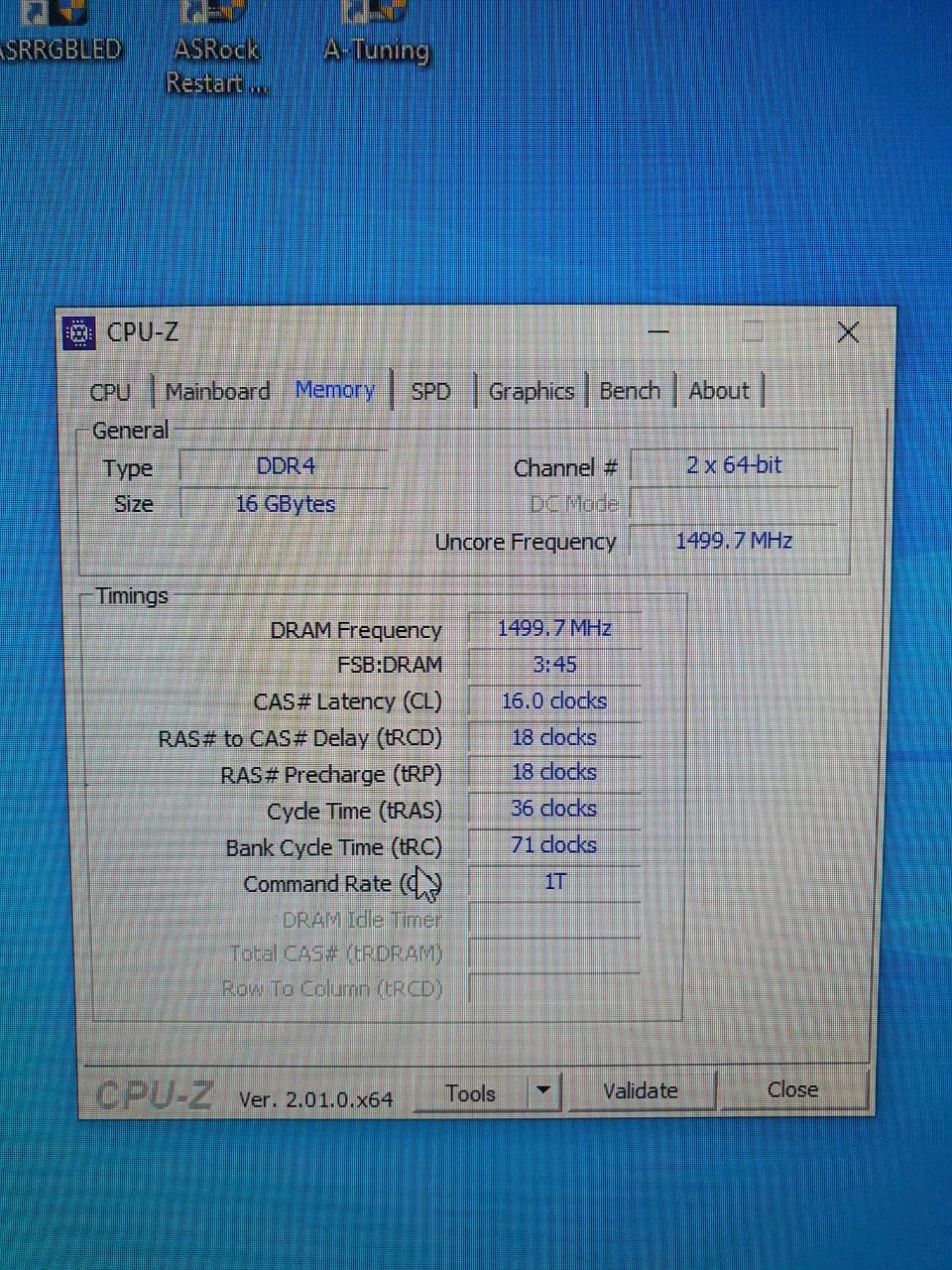Open the Graphics tab
The width and height of the screenshot is (952, 1270).
coord(532,392)
